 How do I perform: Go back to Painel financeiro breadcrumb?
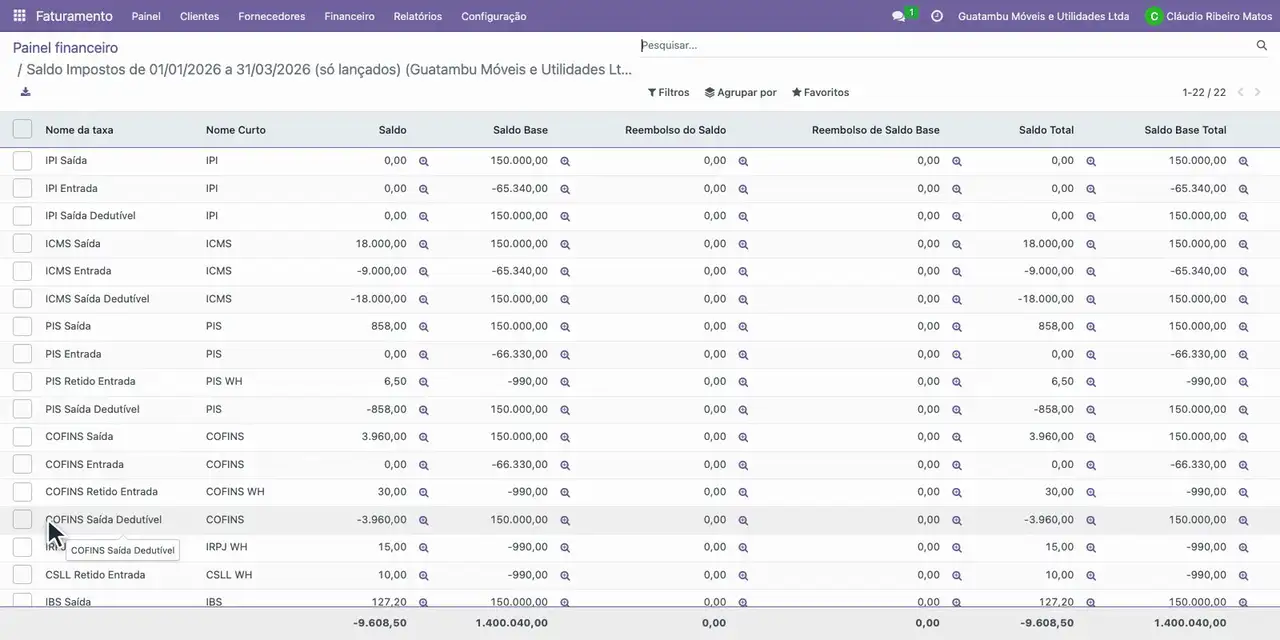(65, 48)
